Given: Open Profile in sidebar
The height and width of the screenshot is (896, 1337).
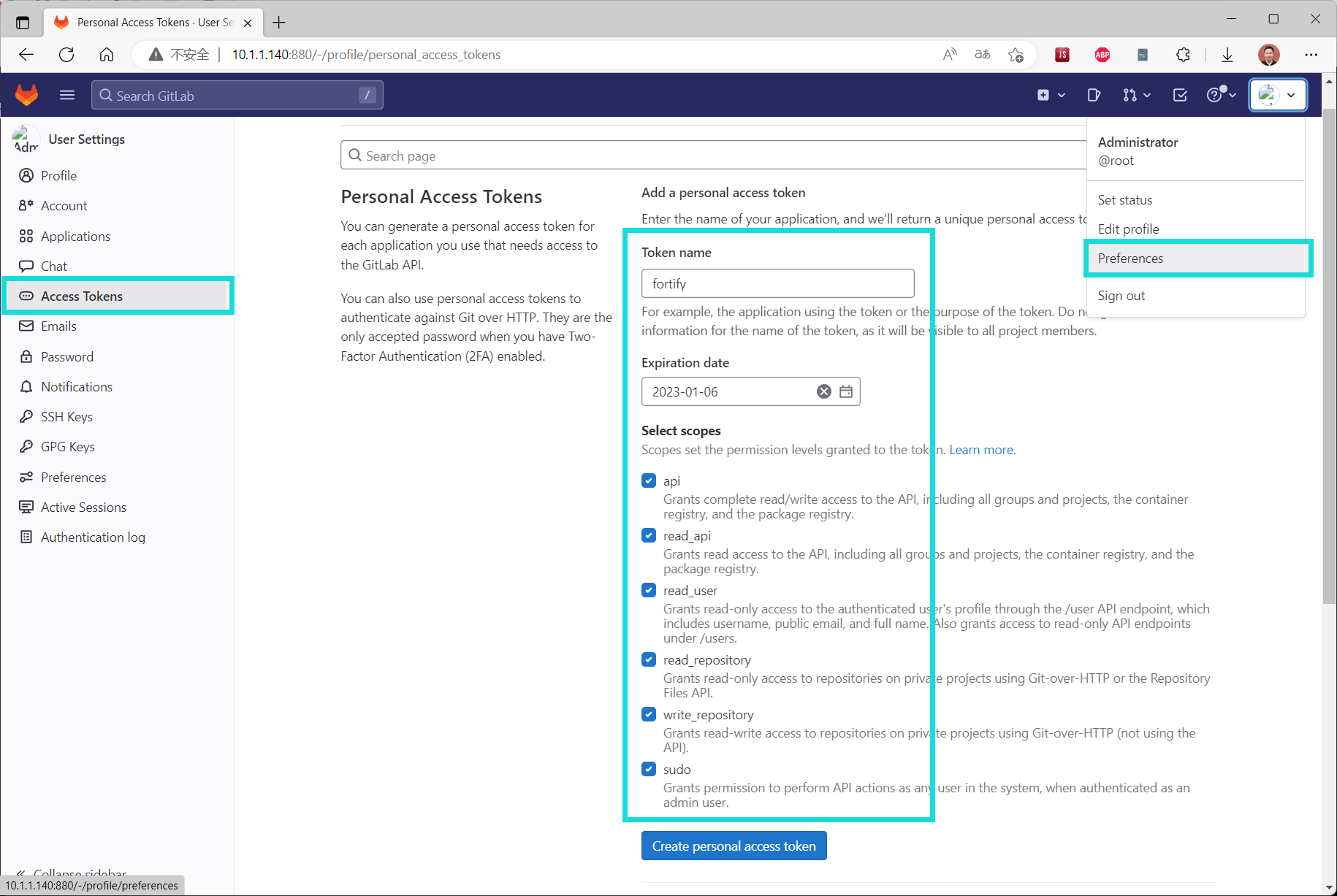Looking at the screenshot, I should tap(117, 175).
